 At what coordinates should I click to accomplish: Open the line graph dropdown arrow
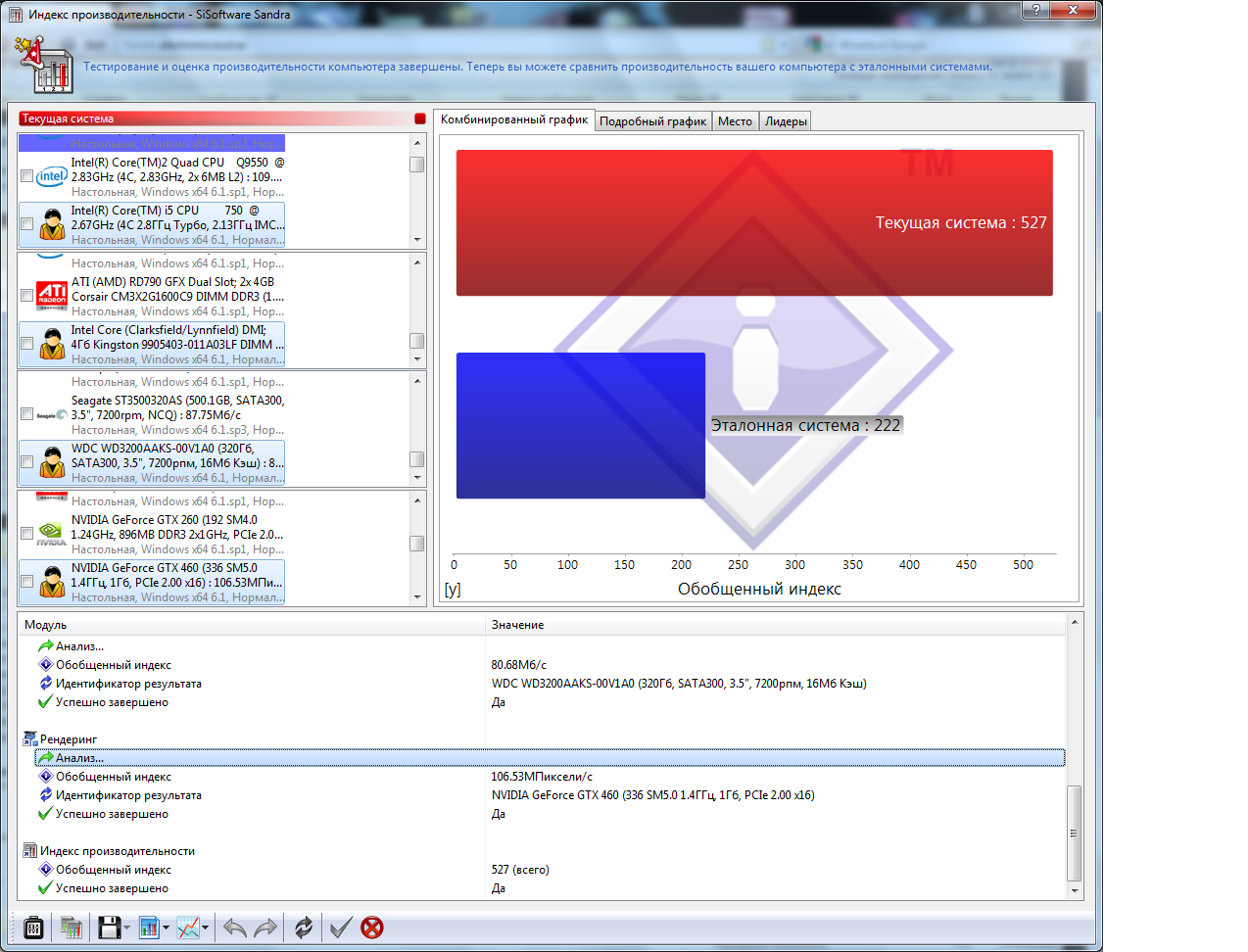tap(205, 928)
